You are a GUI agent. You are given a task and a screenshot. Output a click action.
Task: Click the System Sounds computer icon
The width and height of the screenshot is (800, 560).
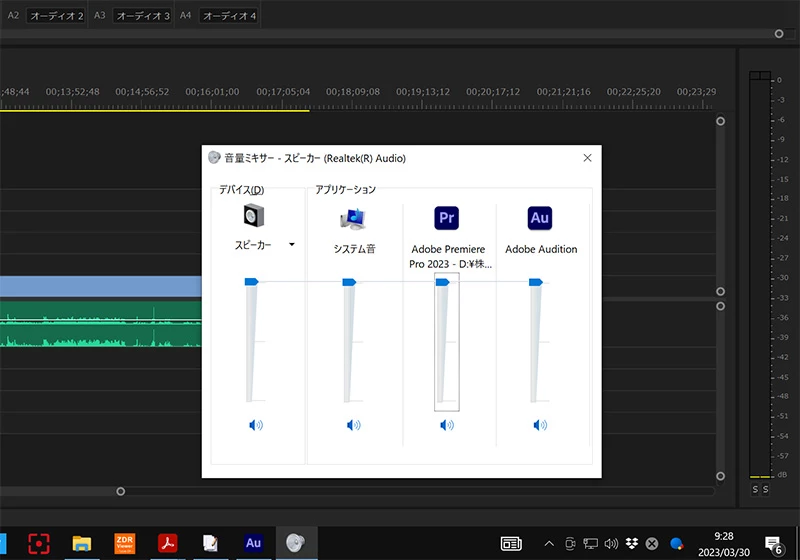click(x=353, y=219)
